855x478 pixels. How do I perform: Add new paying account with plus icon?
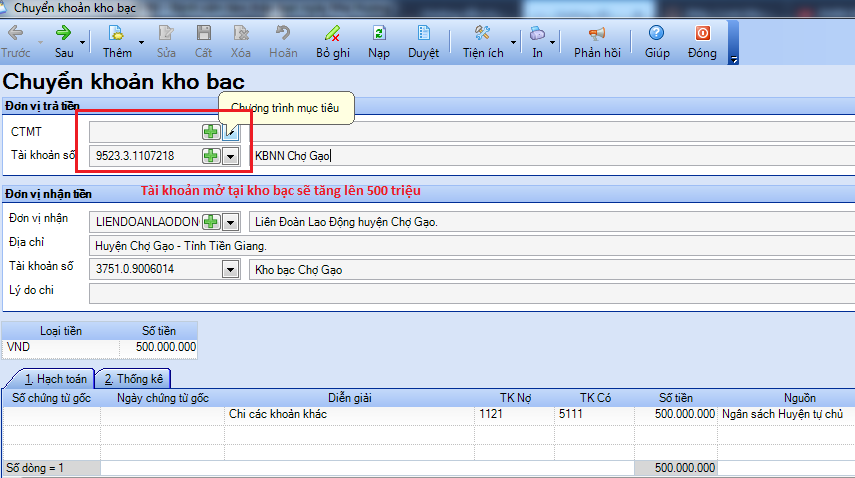210,156
